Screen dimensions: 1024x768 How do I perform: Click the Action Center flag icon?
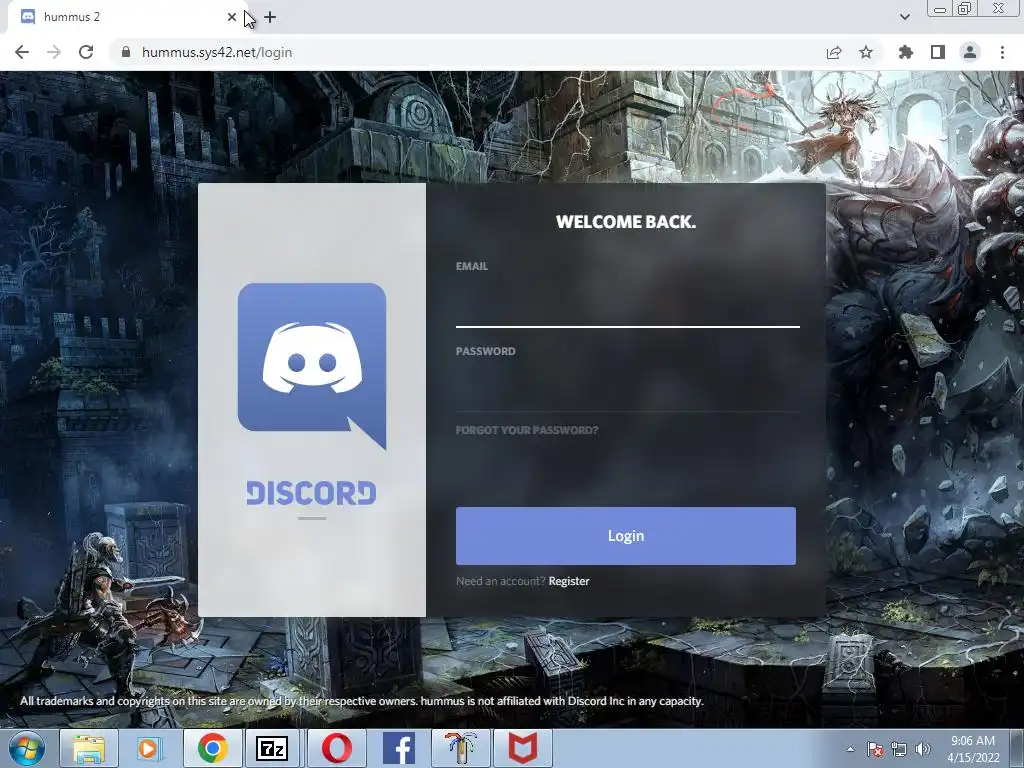[875, 749]
